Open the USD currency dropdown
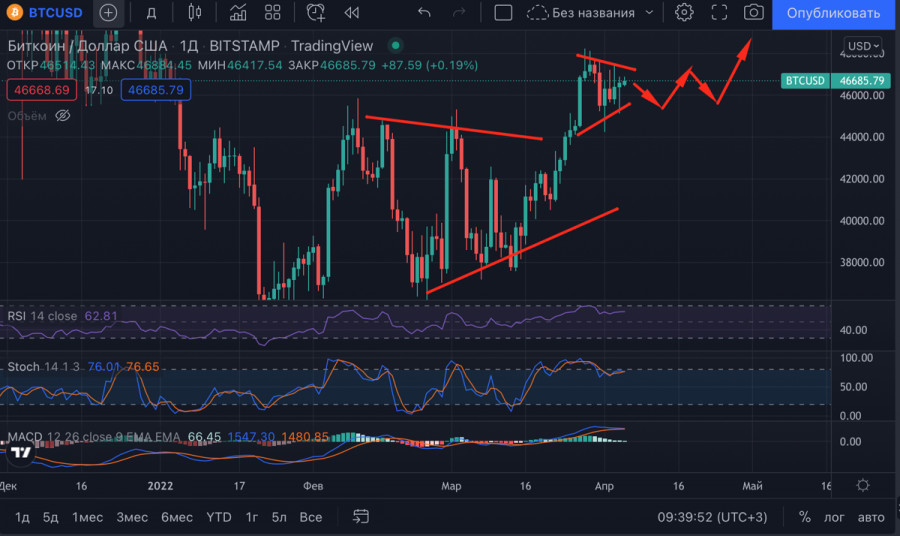The image size is (900, 536). tap(864, 46)
